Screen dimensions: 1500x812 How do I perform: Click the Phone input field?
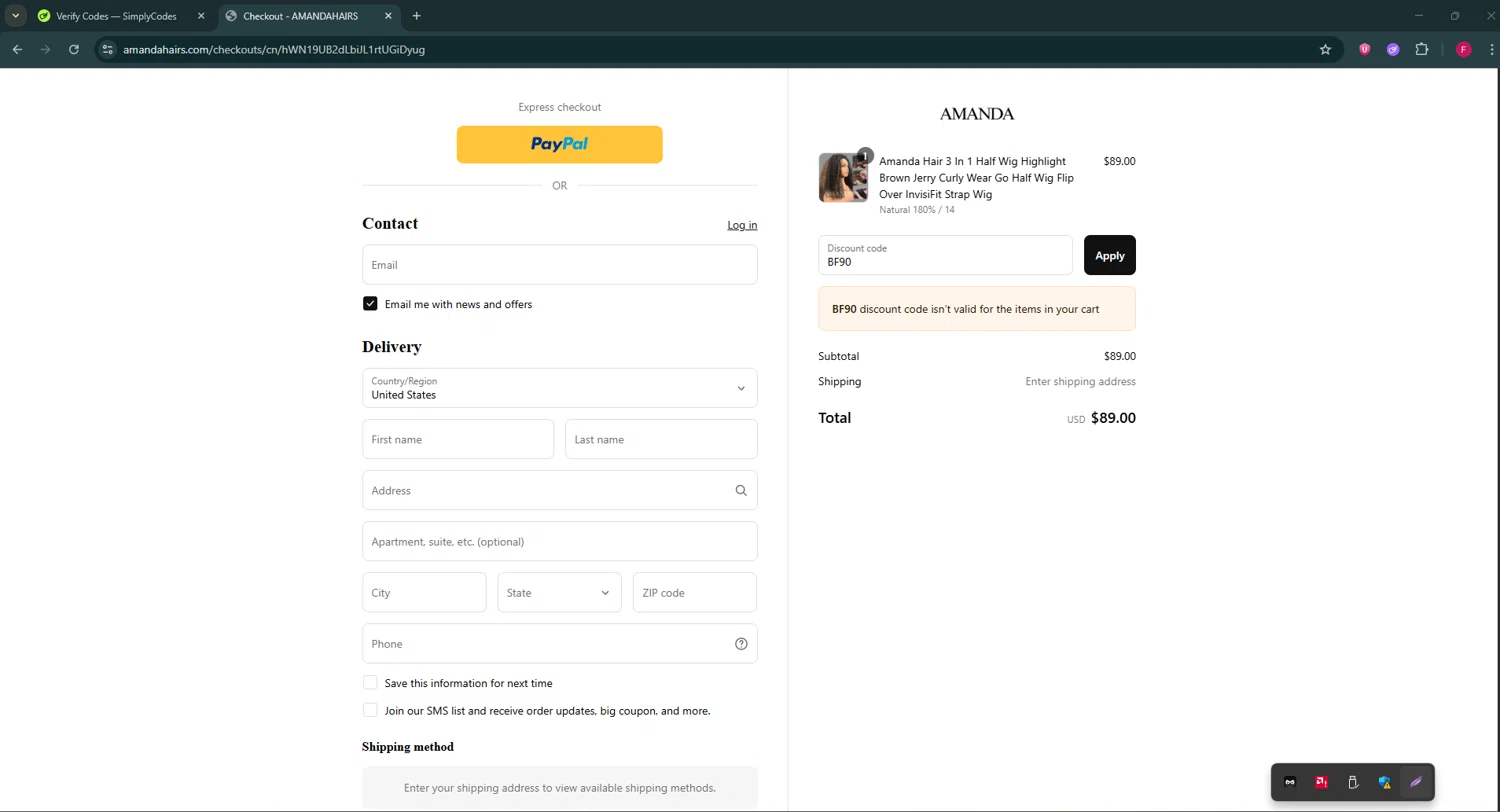560,644
